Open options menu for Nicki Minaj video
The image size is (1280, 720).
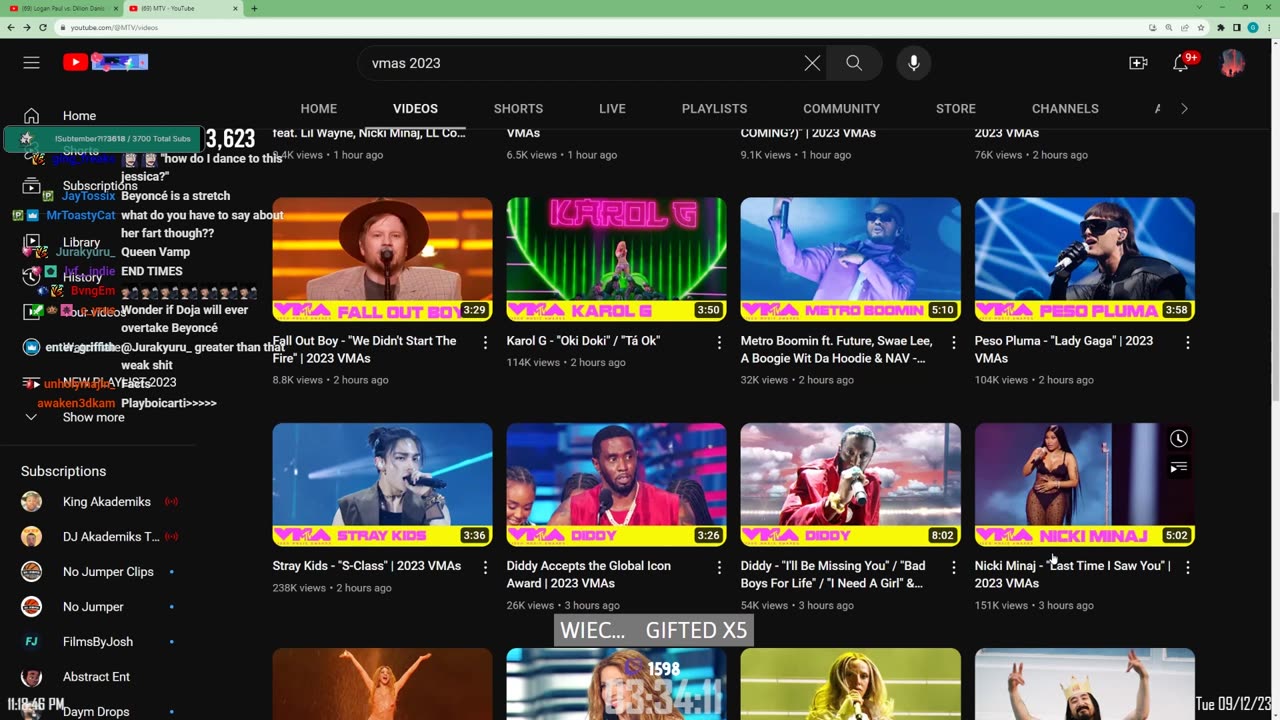pos(1187,568)
